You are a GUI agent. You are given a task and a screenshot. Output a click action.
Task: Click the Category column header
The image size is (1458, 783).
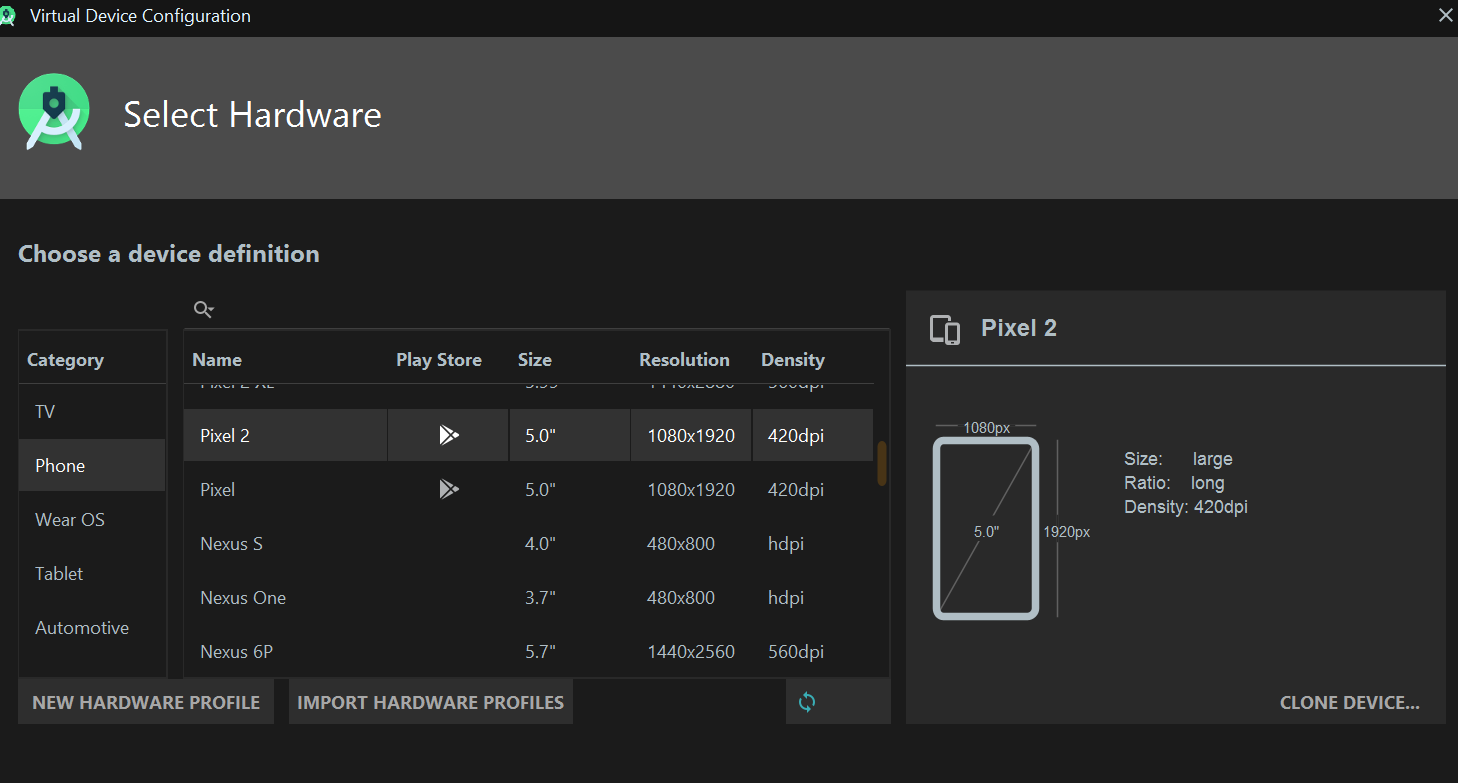pos(65,360)
